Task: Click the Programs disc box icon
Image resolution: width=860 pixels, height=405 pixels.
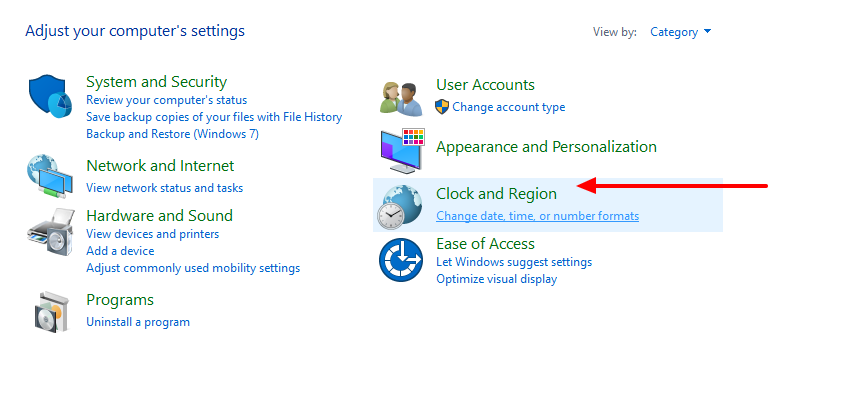Action: (52, 311)
